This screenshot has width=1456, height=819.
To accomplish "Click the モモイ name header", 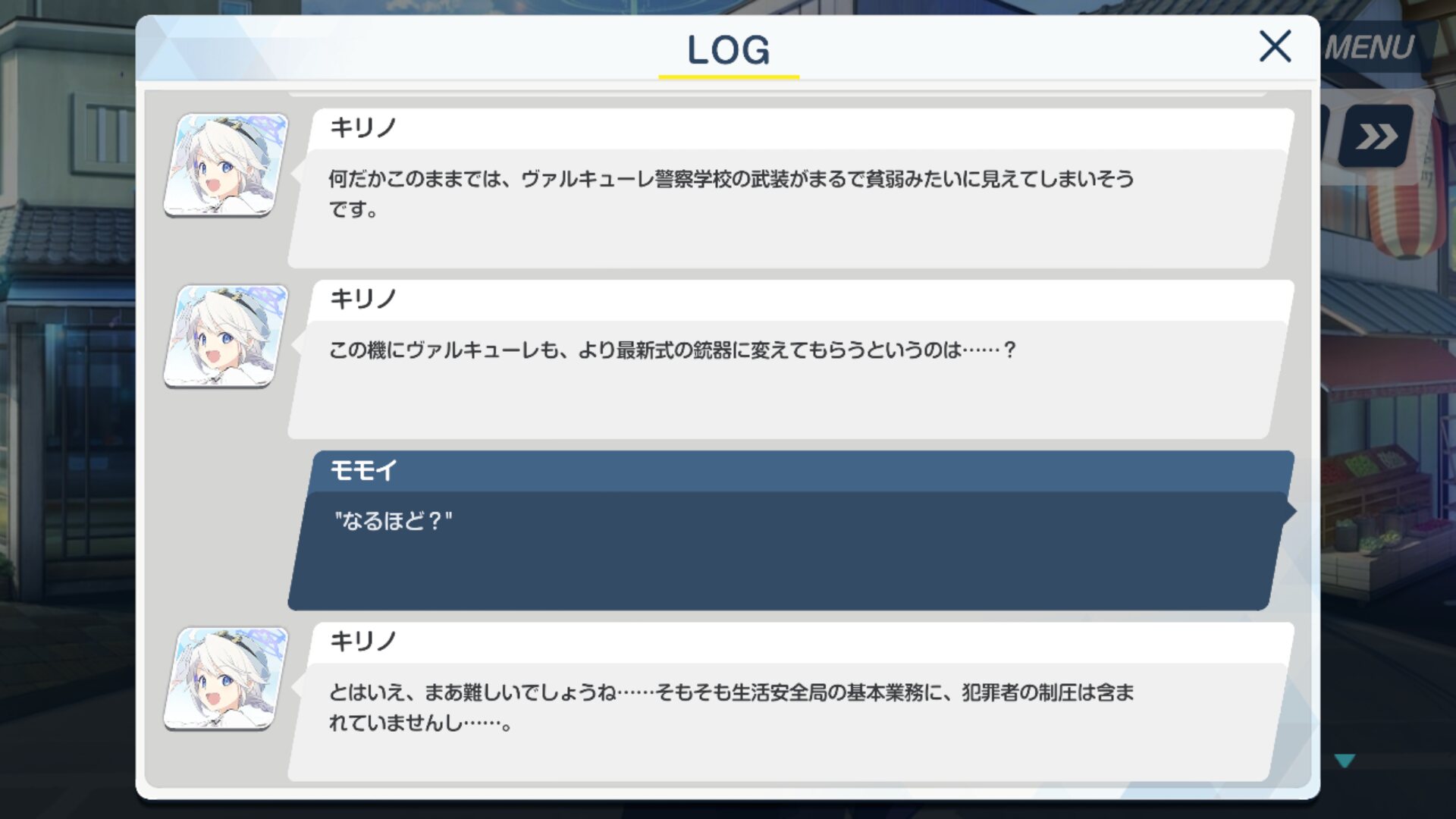I will pyautogui.click(x=363, y=470).
